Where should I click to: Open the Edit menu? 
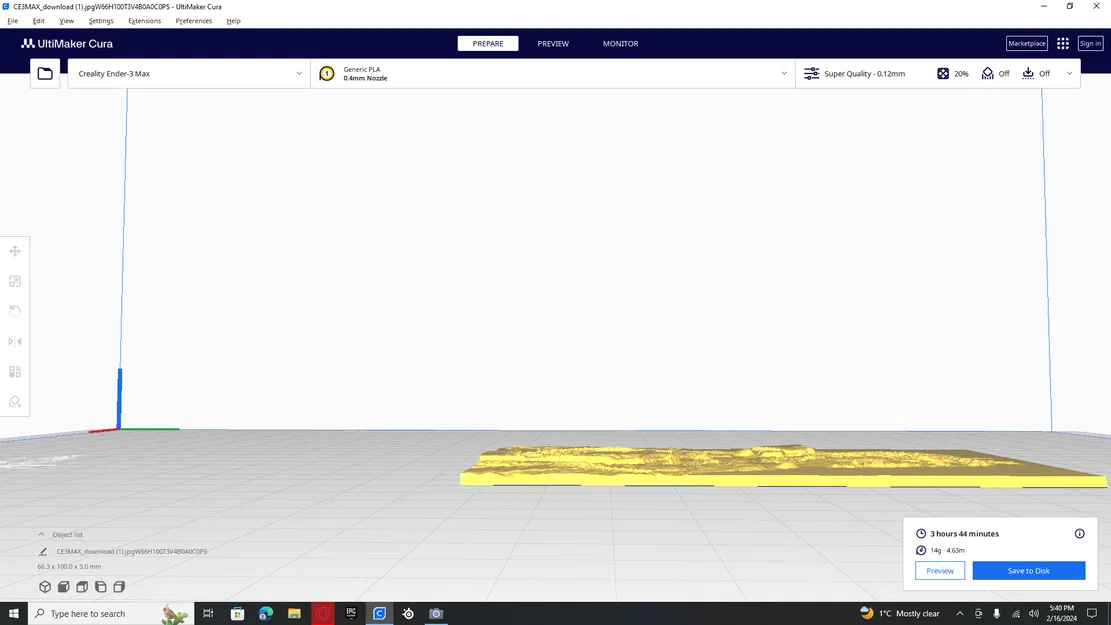coord(38,21)
